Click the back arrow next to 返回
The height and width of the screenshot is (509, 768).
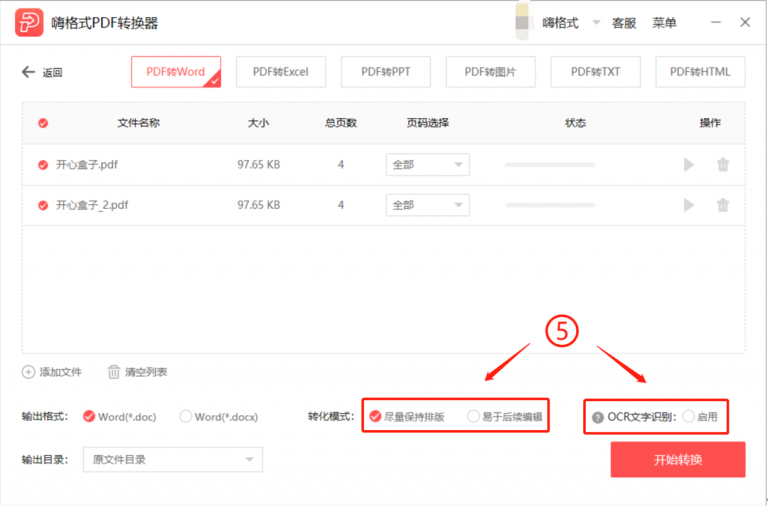(x=28, y=72)
